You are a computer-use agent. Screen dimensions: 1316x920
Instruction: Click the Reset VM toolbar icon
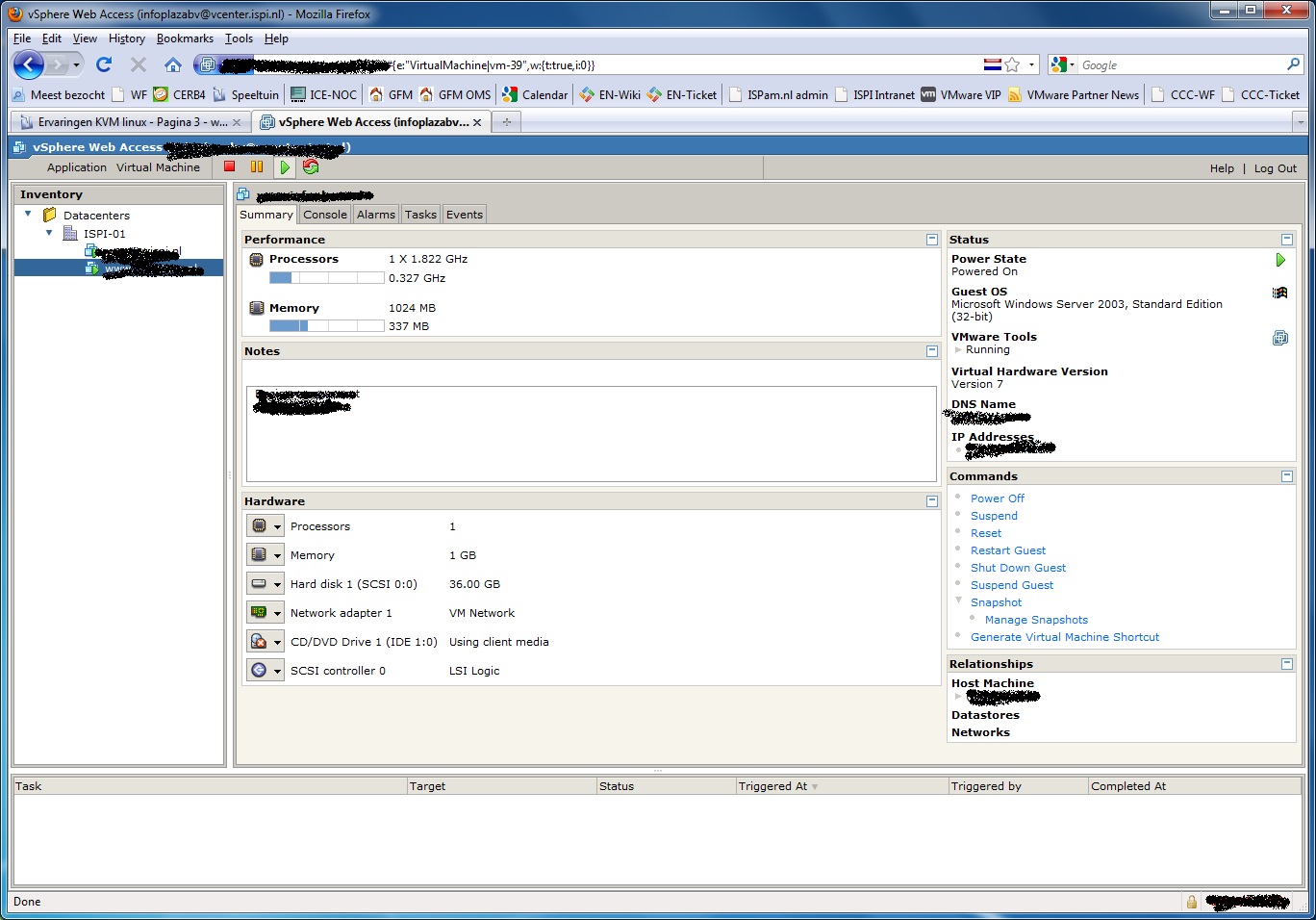coord(311,166)
